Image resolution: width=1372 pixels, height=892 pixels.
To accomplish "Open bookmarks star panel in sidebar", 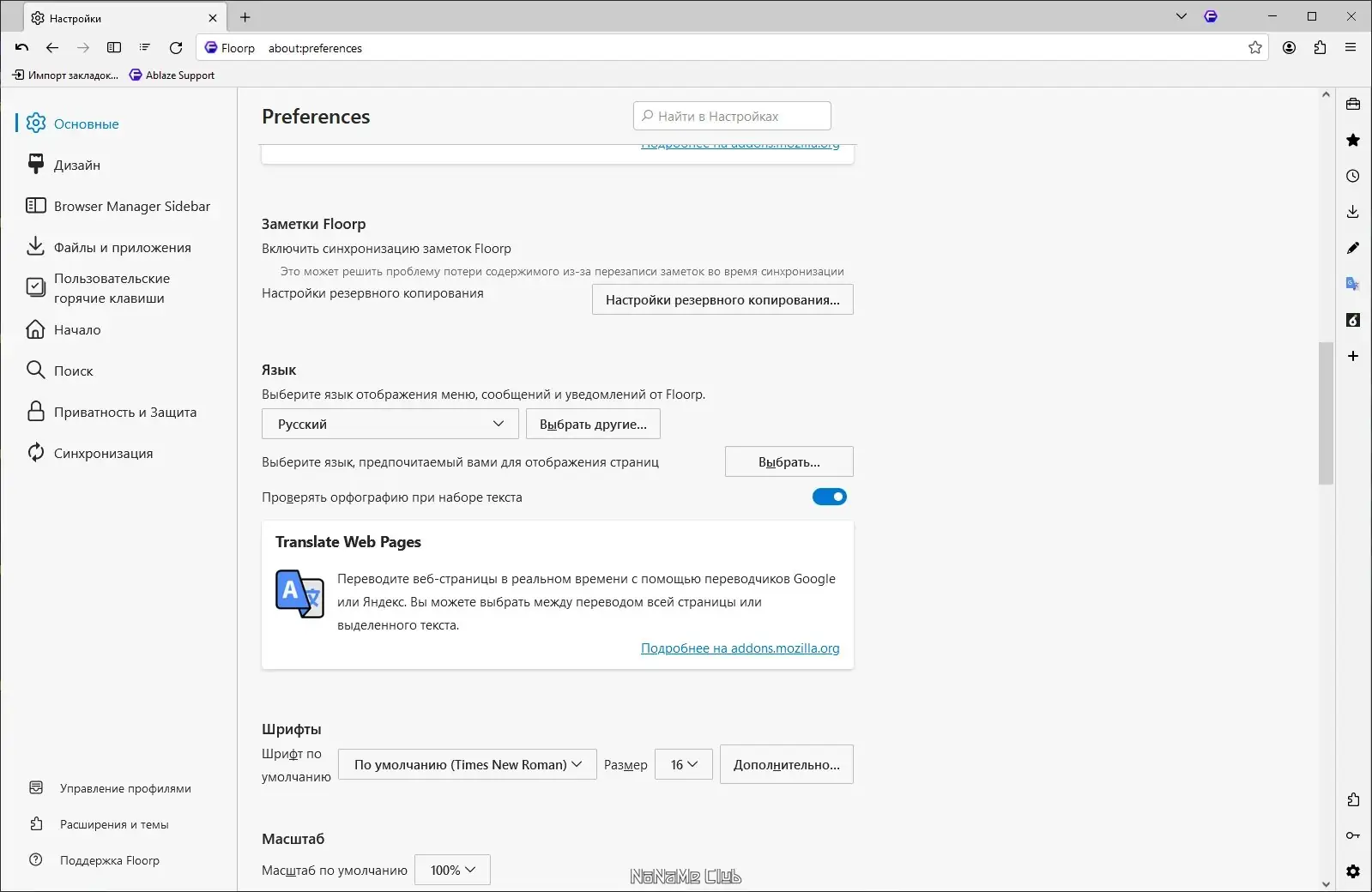I will point(1353,140).
